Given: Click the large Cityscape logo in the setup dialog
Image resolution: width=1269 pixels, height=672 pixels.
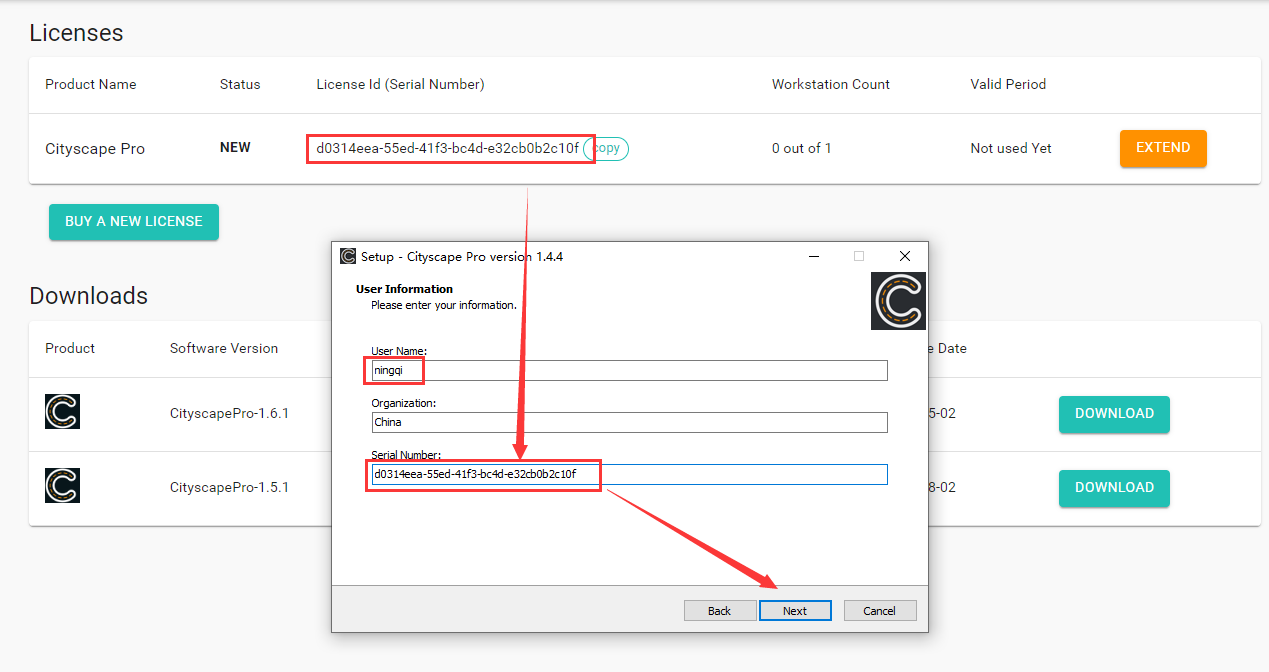Looking at the screenshot, I should (x=898, y=301).
